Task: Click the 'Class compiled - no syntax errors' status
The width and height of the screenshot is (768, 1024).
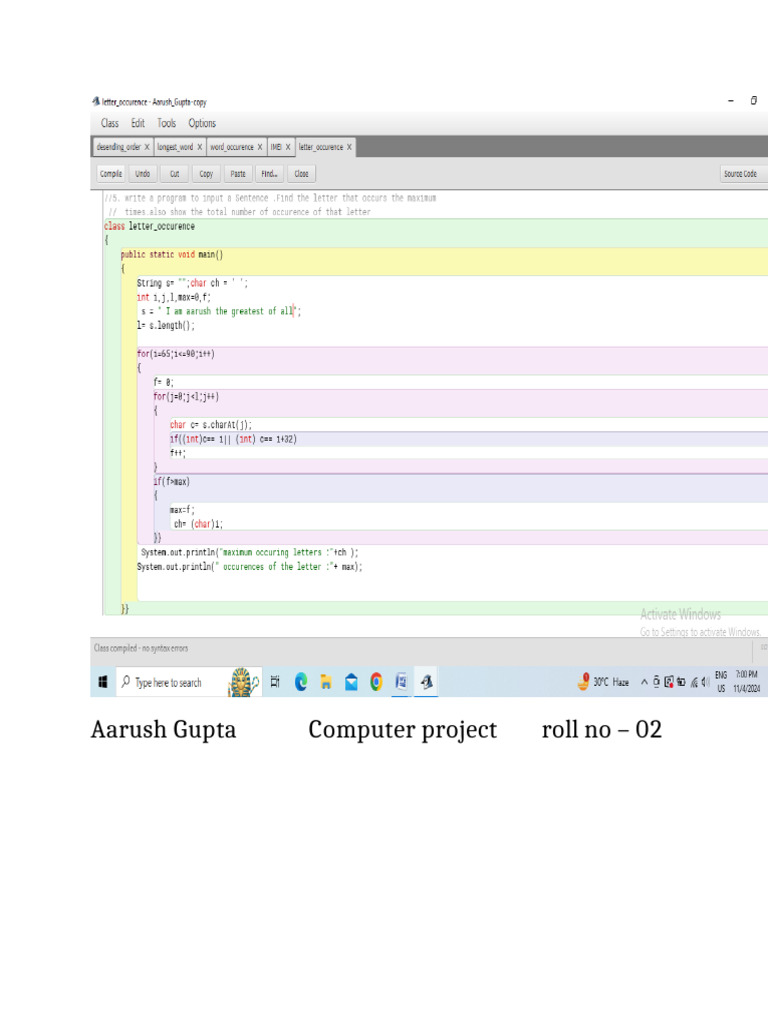Action: [x=141, y=648]
